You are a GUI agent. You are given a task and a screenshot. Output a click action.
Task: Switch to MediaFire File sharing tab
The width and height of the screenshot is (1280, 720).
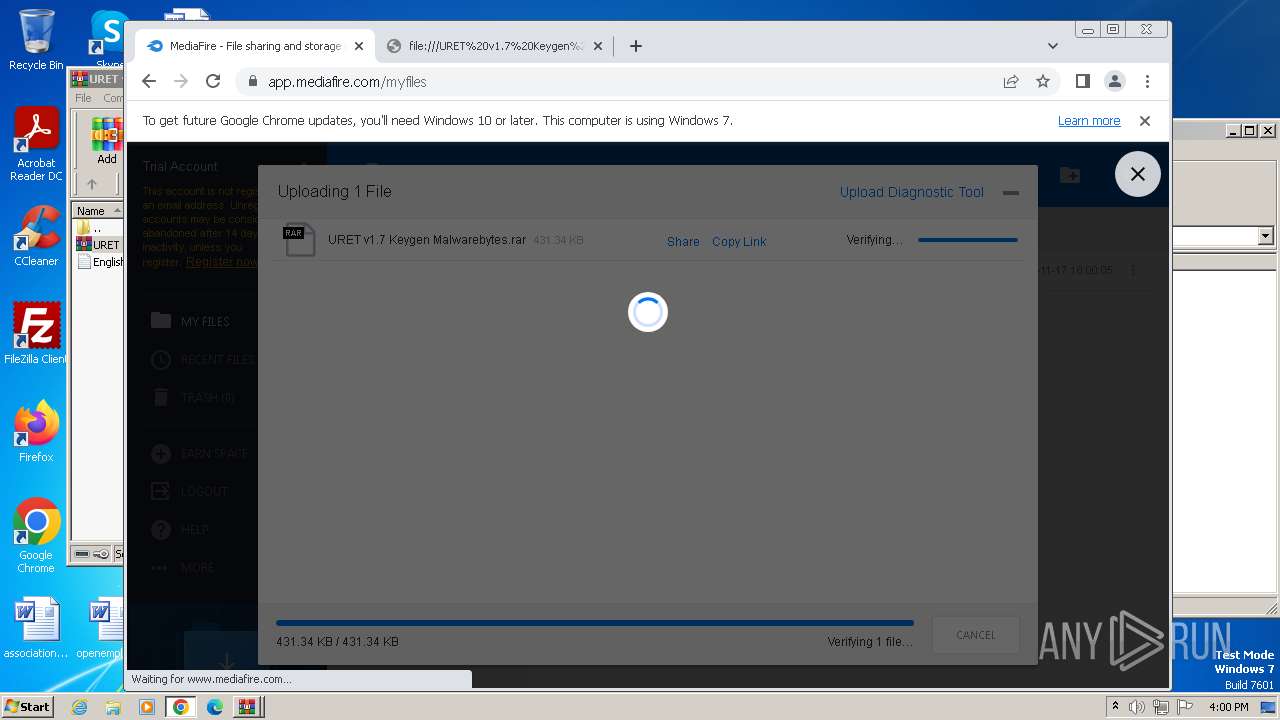point(255,46)
